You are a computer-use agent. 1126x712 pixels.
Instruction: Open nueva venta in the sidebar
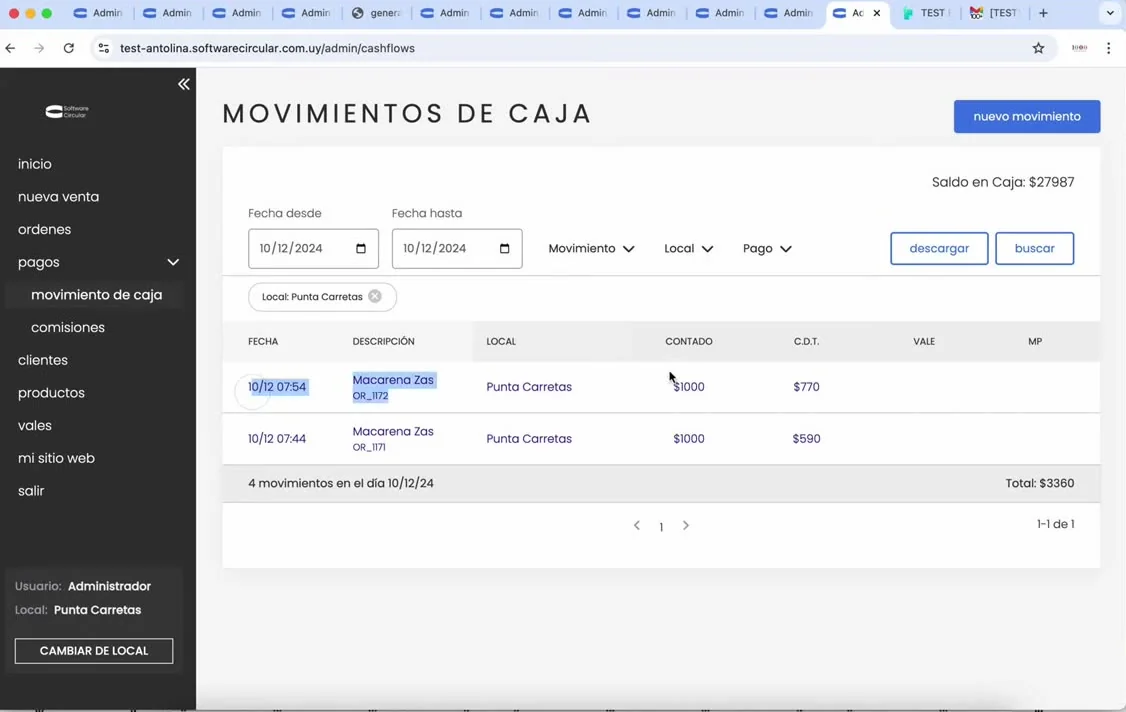click(58, 197)
